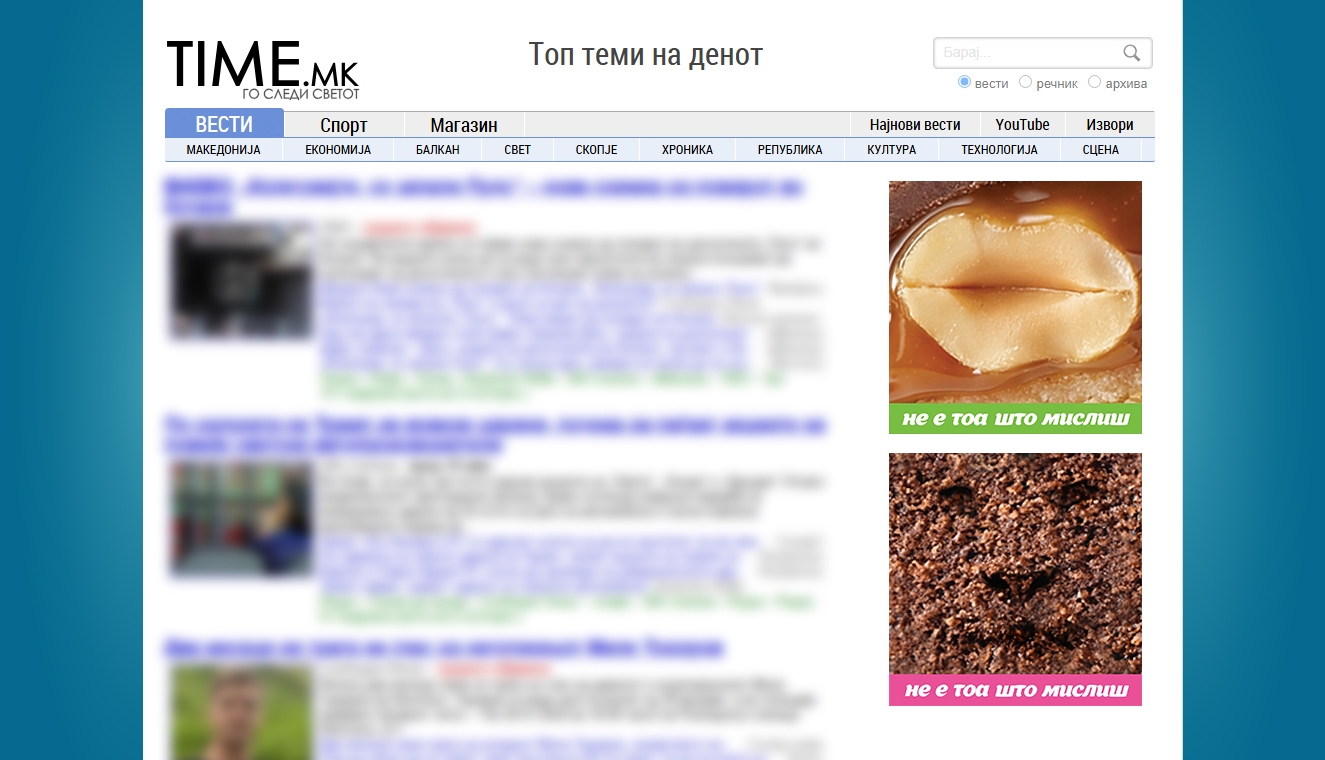Screen dimensions: 1325x760
Task: Open the ТЕХНОЛОГИЈА category
Action: pos(999,150)
